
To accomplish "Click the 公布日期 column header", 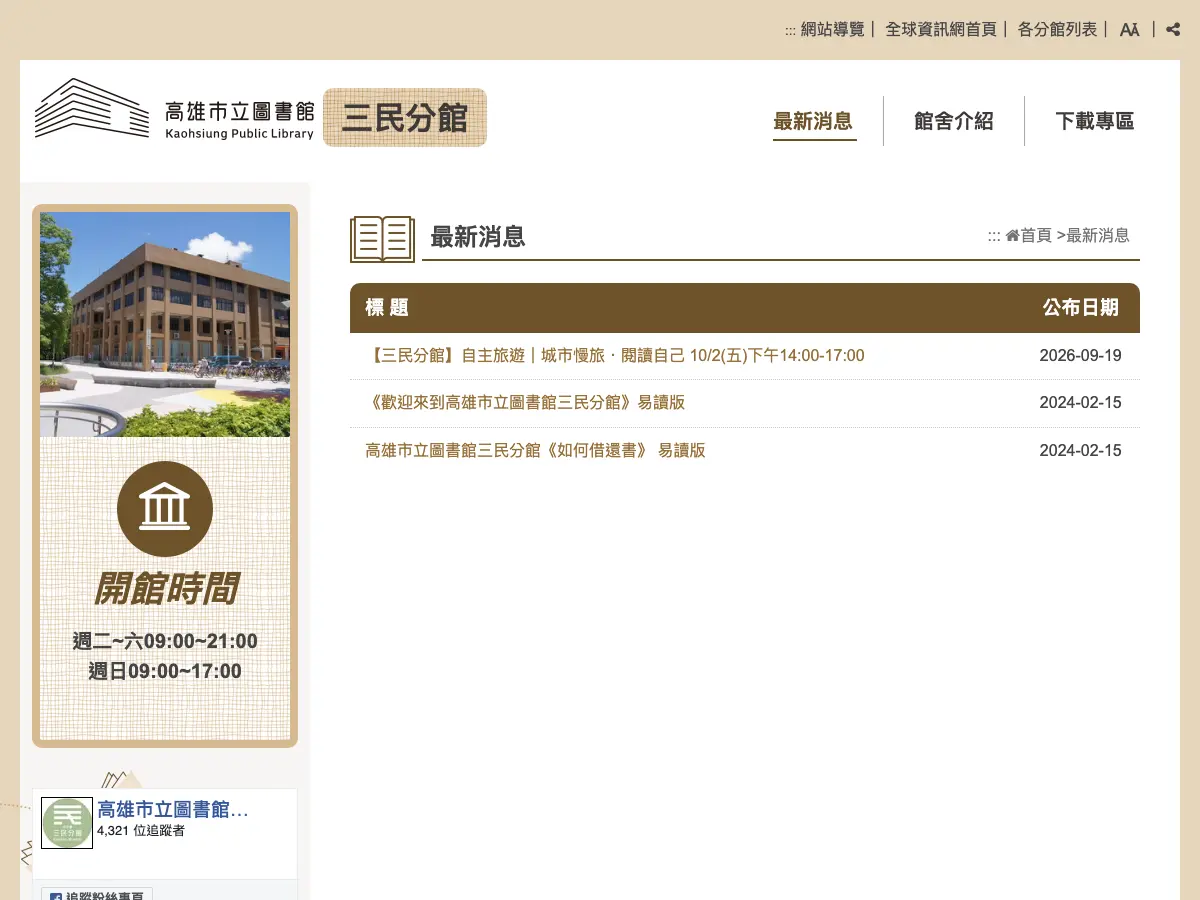I will coord(1080,308).
